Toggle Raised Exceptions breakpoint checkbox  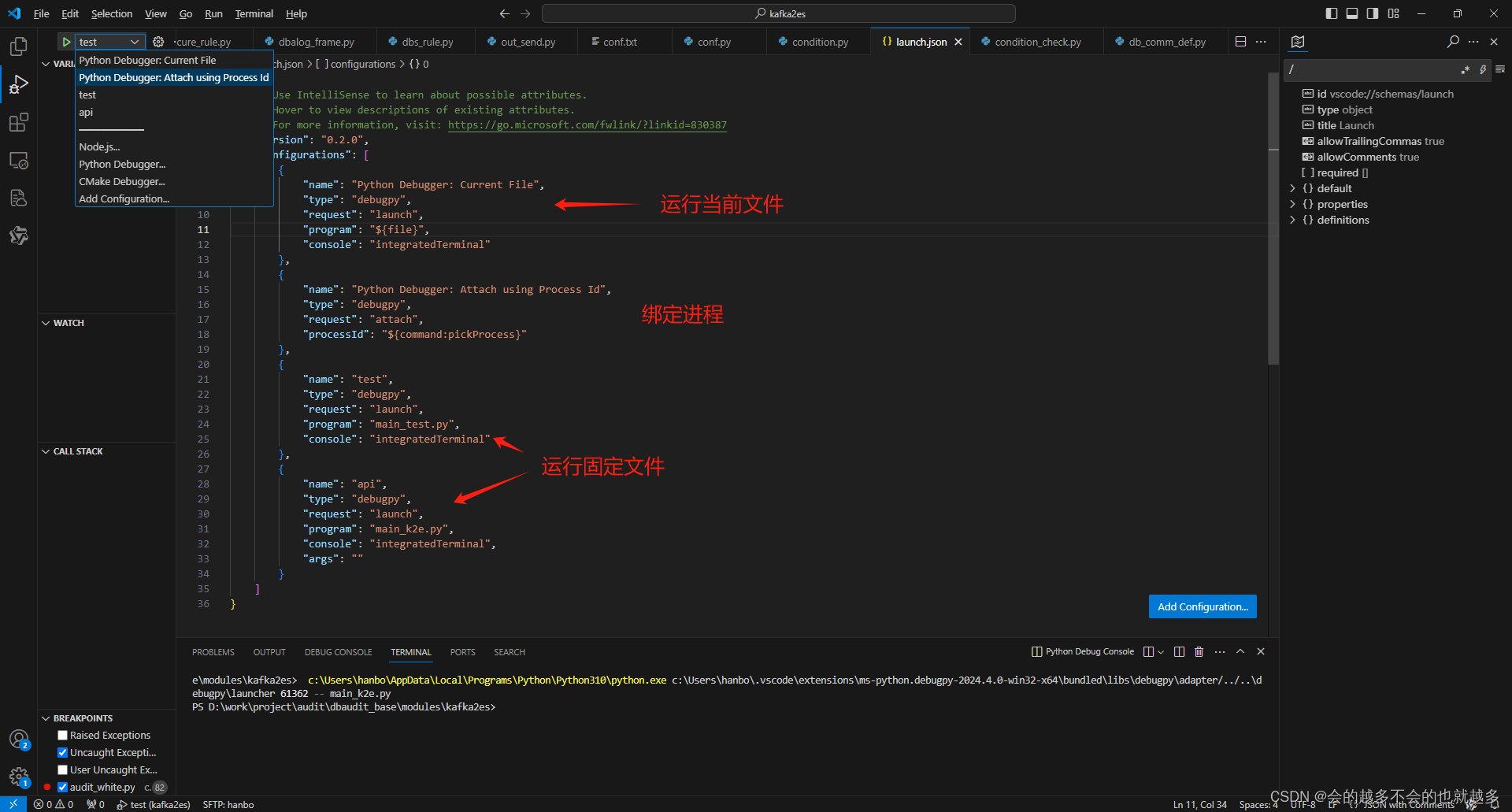point(62,735)
